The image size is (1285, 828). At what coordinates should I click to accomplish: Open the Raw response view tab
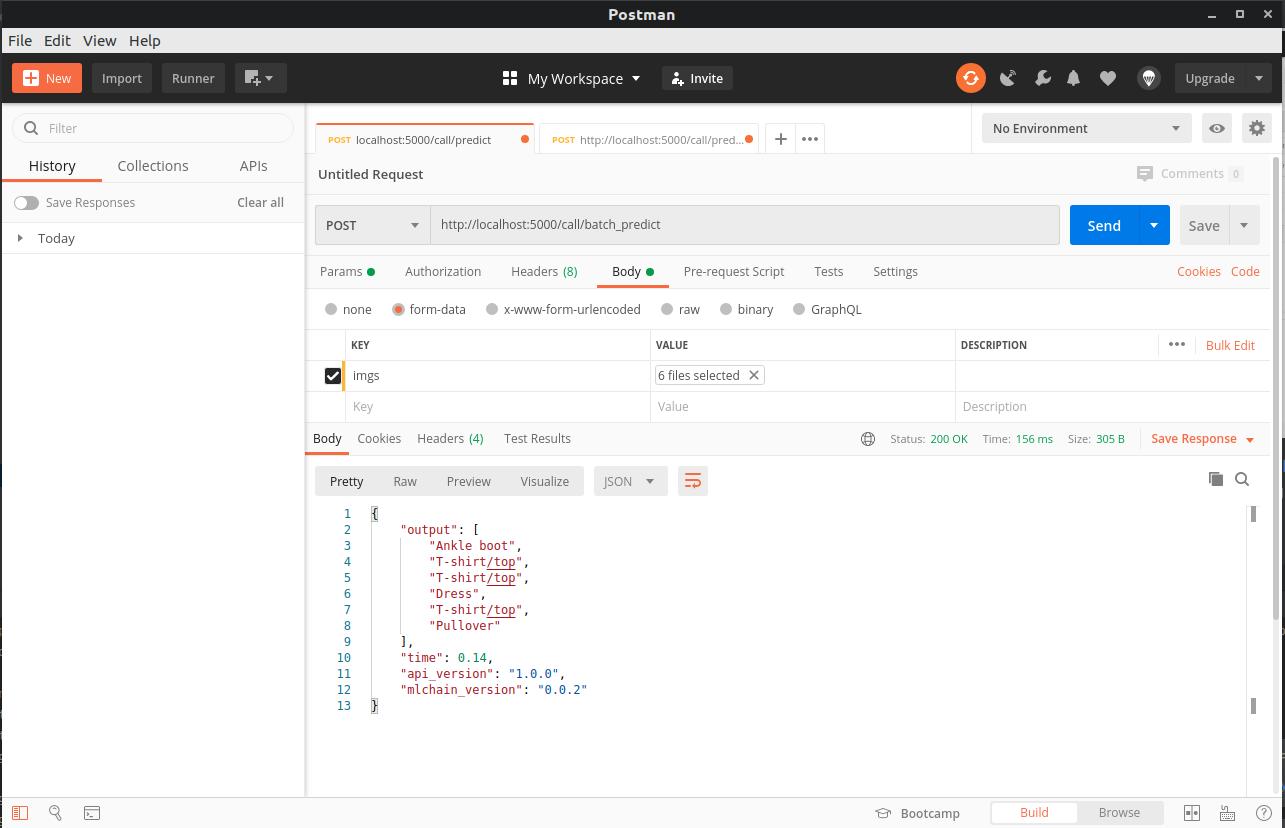pos(405,481)
